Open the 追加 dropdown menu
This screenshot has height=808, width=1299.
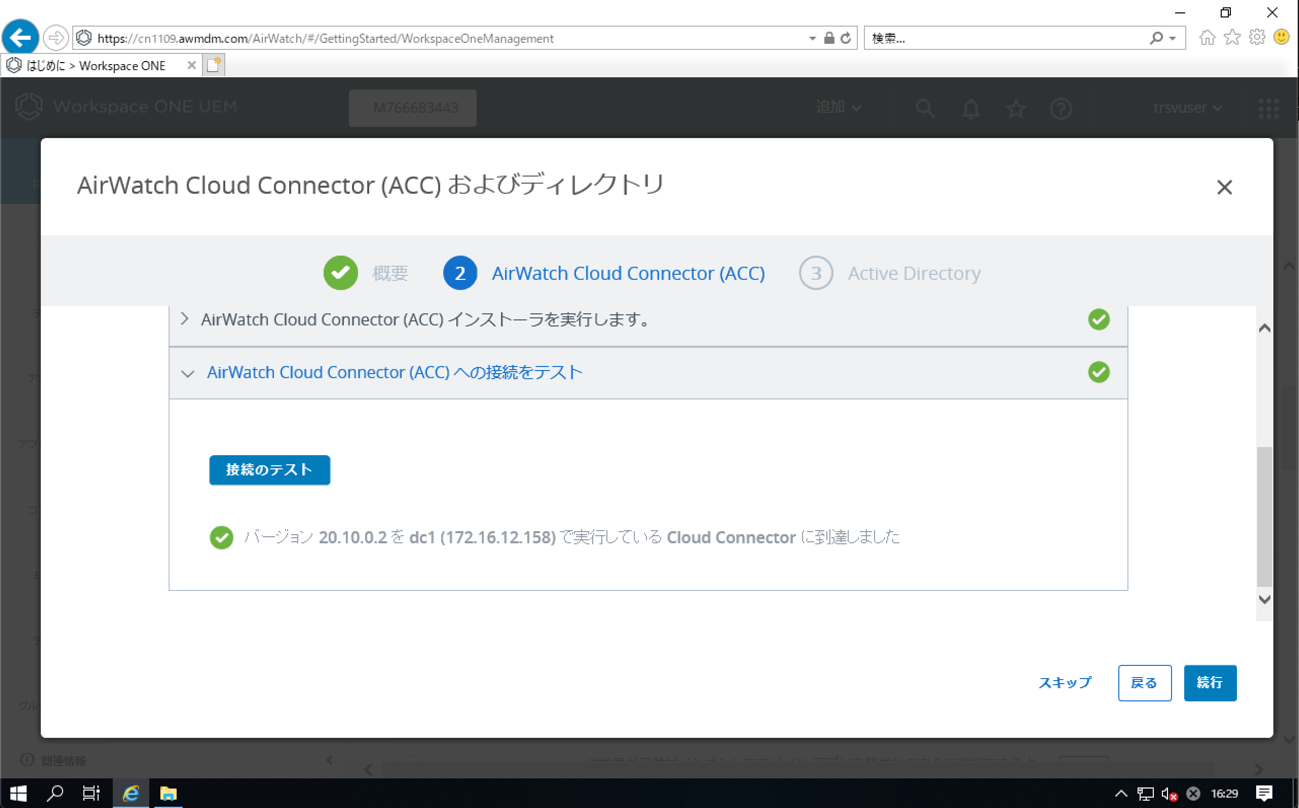point(839,107)
